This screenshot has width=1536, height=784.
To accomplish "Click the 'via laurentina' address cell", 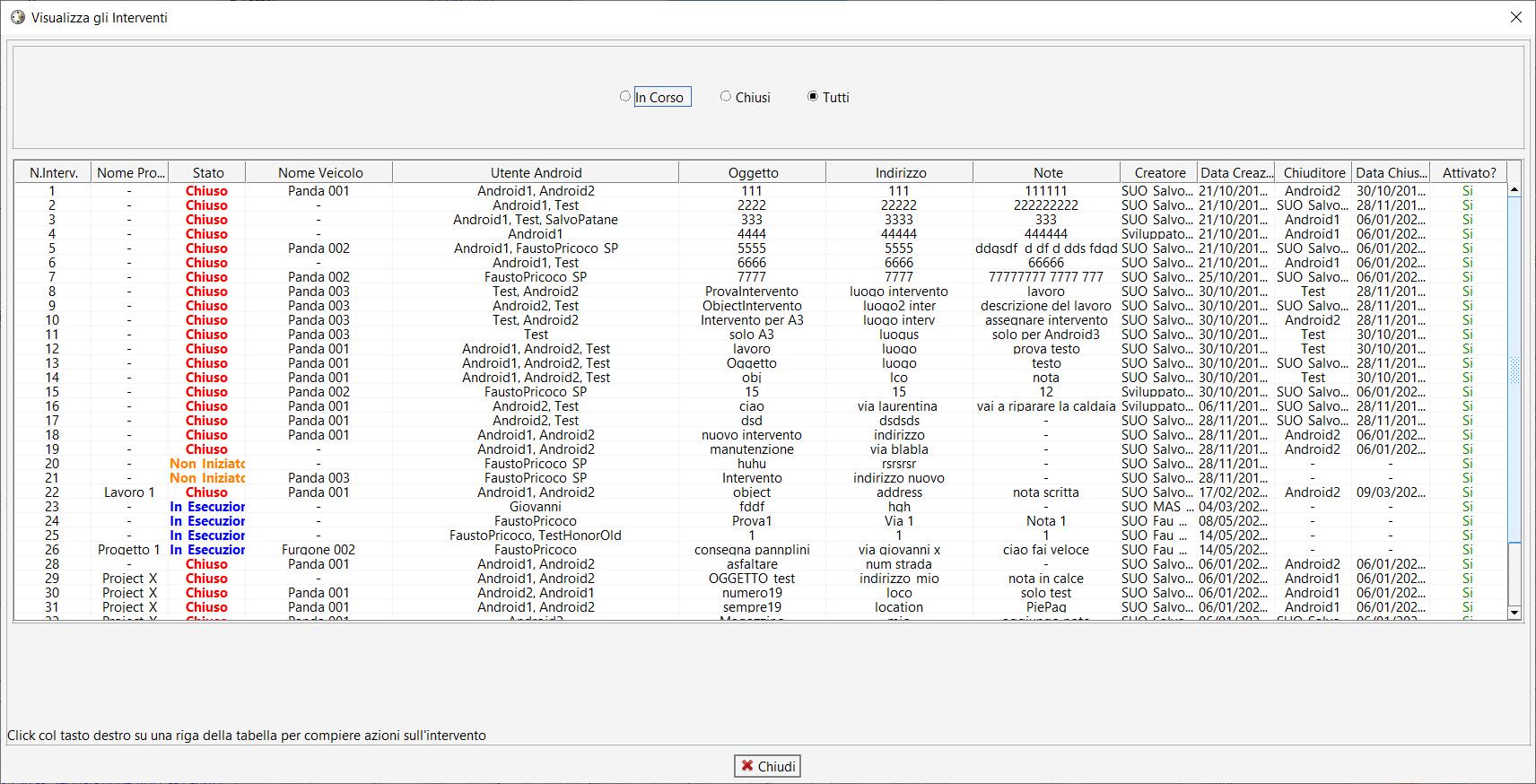I will click(899, 406).
